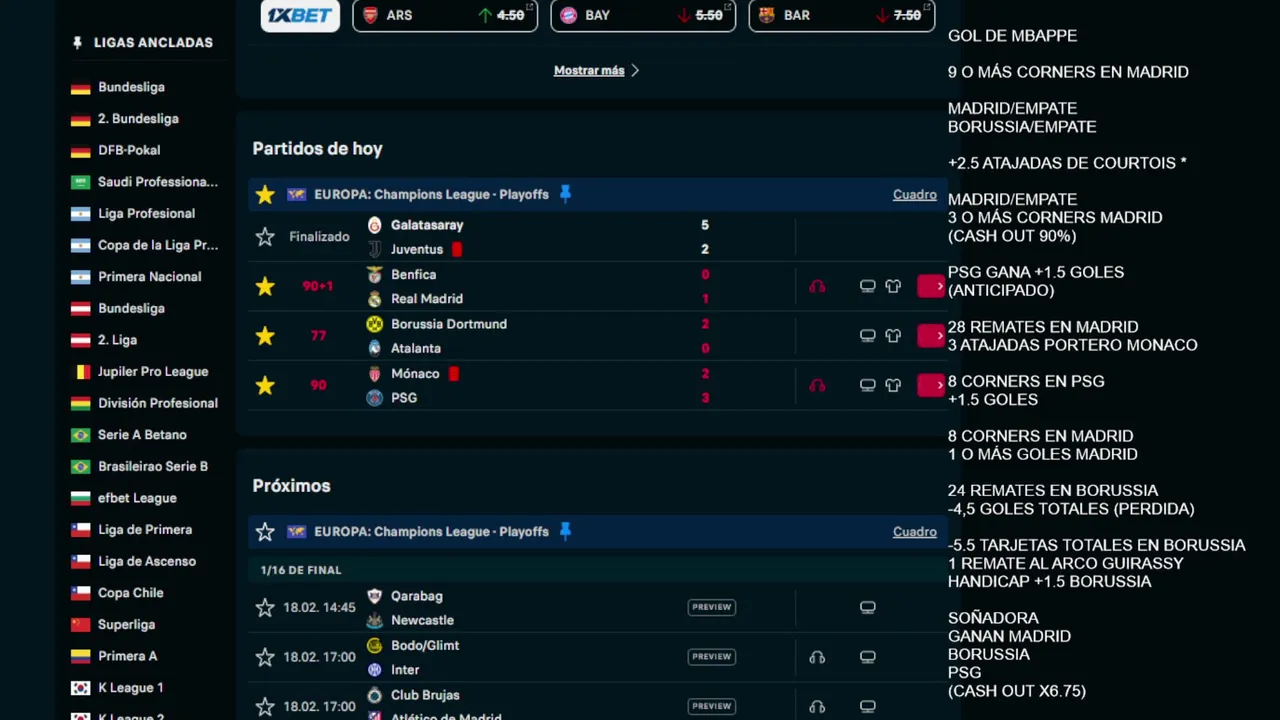The width and height of the screenshot is (1280, 720).
Task: Unstar the Mónaco vs PSG match
Action: 265,385
